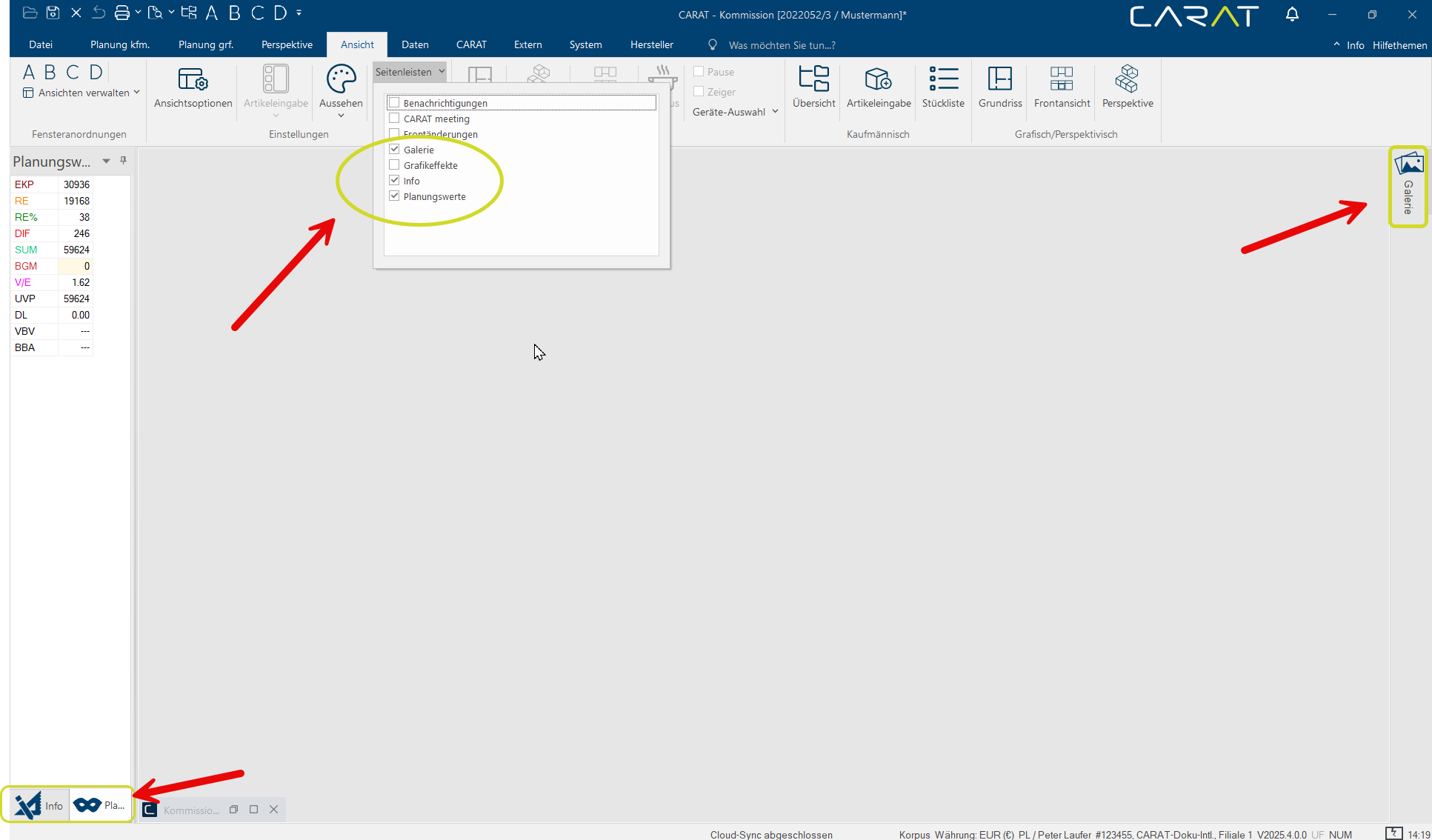Image resolution: width=1432 pixels, height=840 pixels.
Task: Click Artikeleingabe in Kaufmännisch group
Action: (878, 79)
